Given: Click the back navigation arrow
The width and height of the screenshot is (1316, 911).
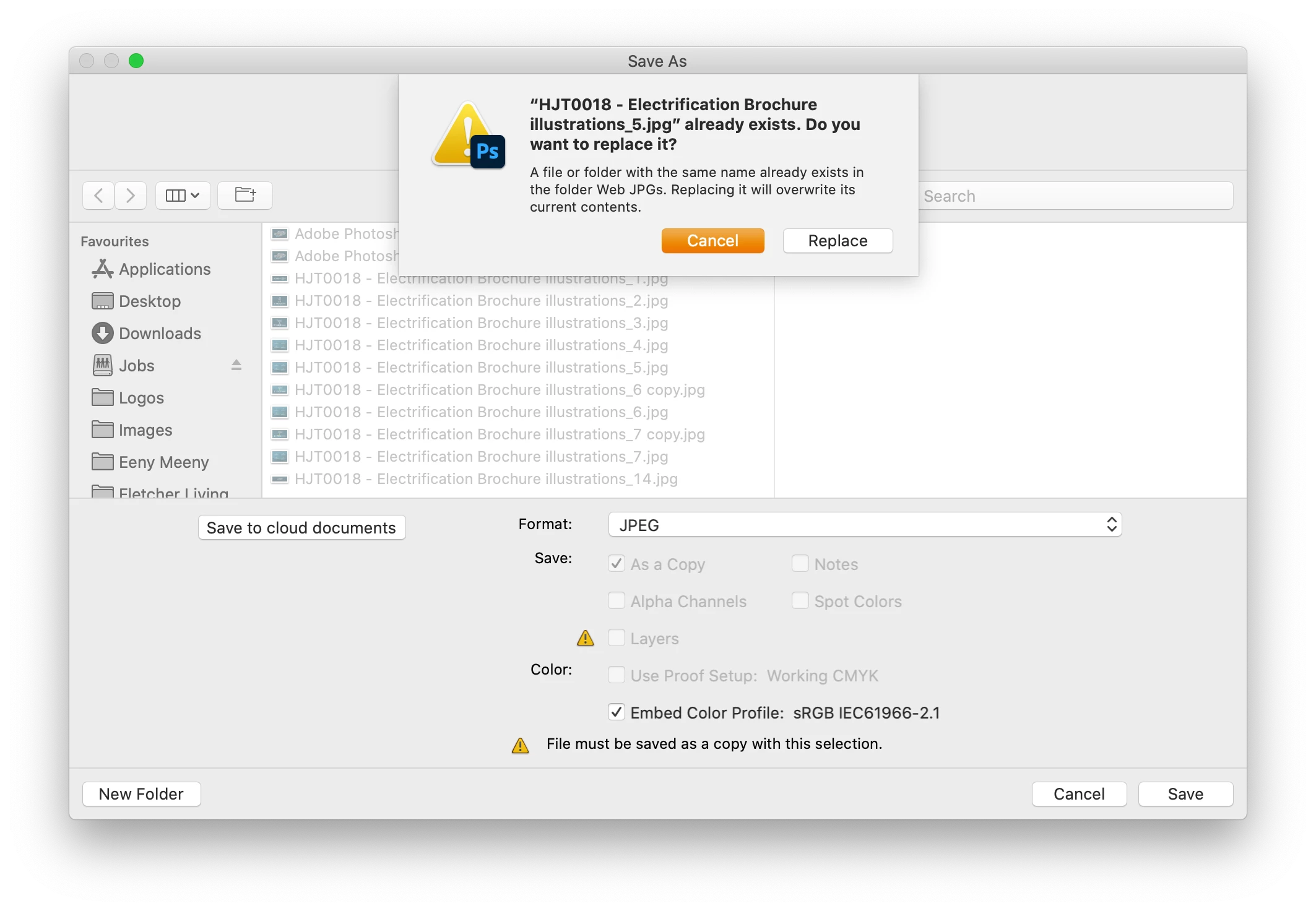Looking at the screenshot, I should (x=98, y=196).
